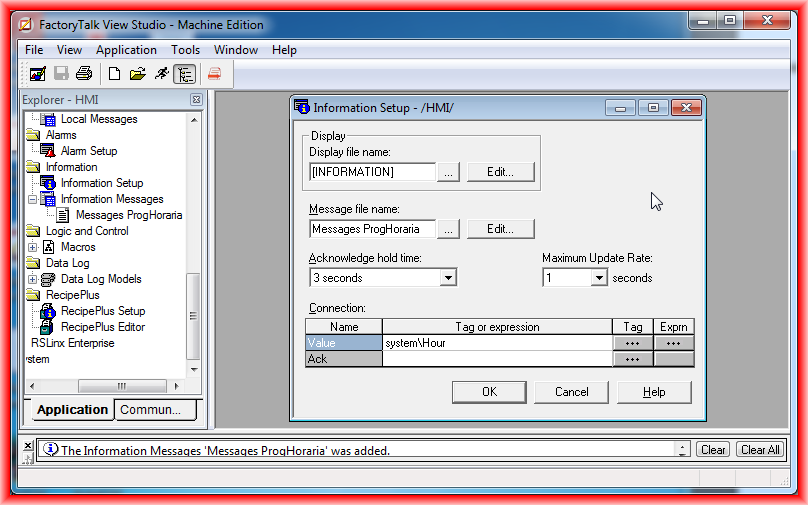Expand the Data Log Models node
This screenshot has height=505, width=808.
pyautogui.click(x=33, y=279)
